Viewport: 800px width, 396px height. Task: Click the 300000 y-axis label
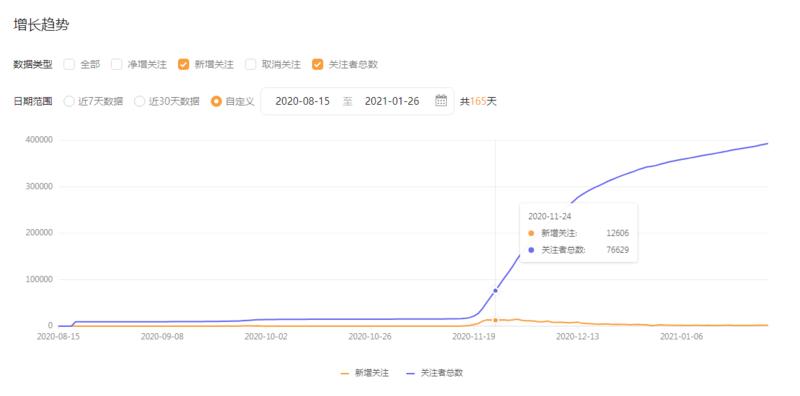click(39, 186)
